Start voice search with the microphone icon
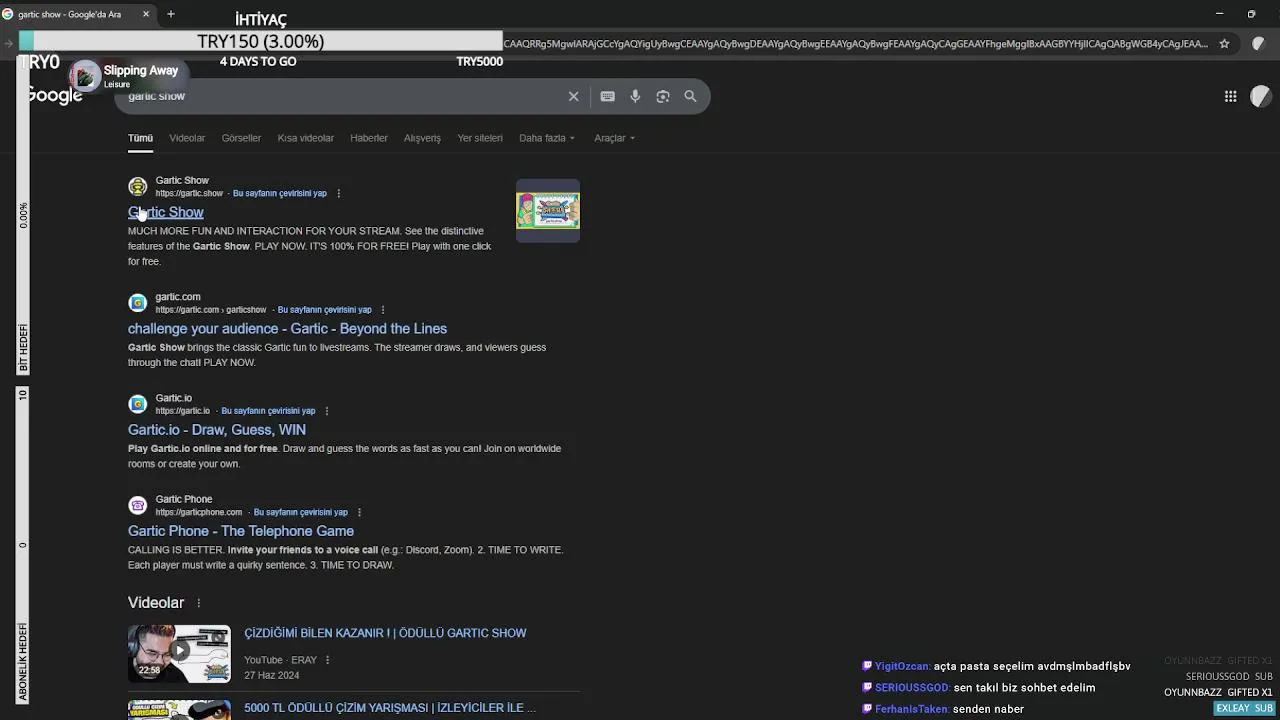 (x=635, y=97)
